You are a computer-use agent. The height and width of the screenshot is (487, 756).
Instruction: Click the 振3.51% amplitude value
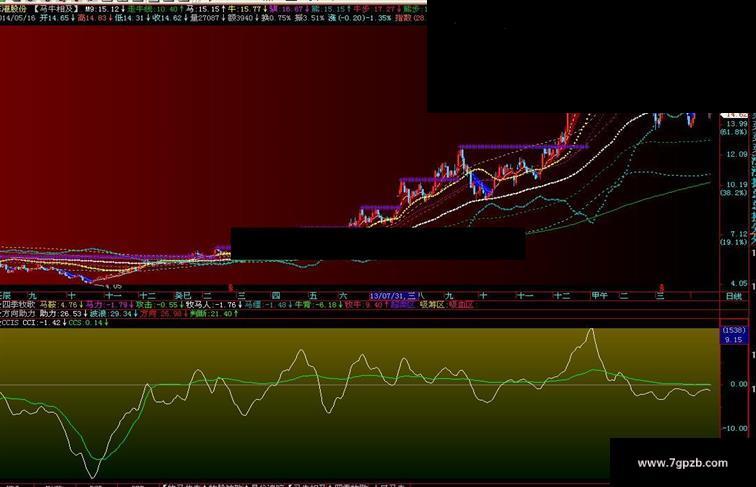coord(310,18)
